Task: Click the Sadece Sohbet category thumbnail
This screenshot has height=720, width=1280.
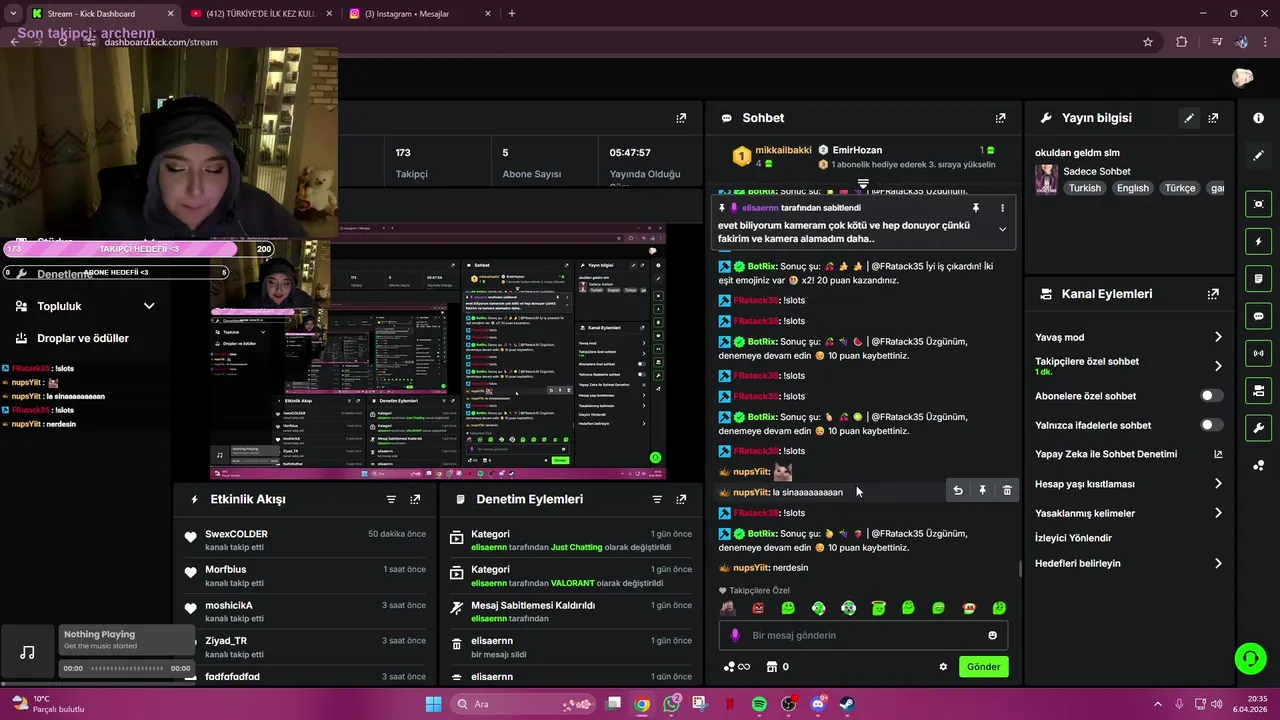Action: 1046,180
